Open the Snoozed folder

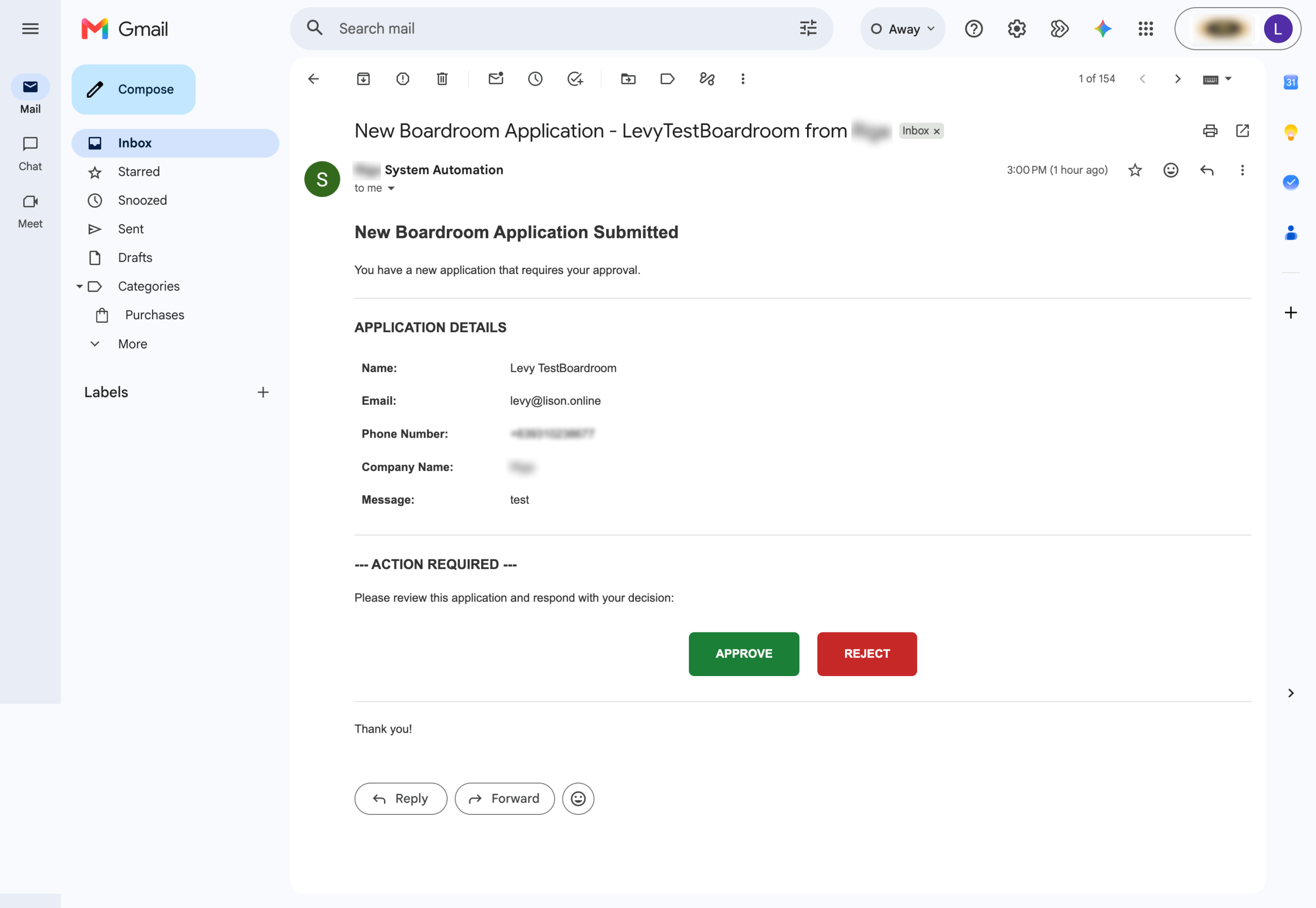[176, 200]
